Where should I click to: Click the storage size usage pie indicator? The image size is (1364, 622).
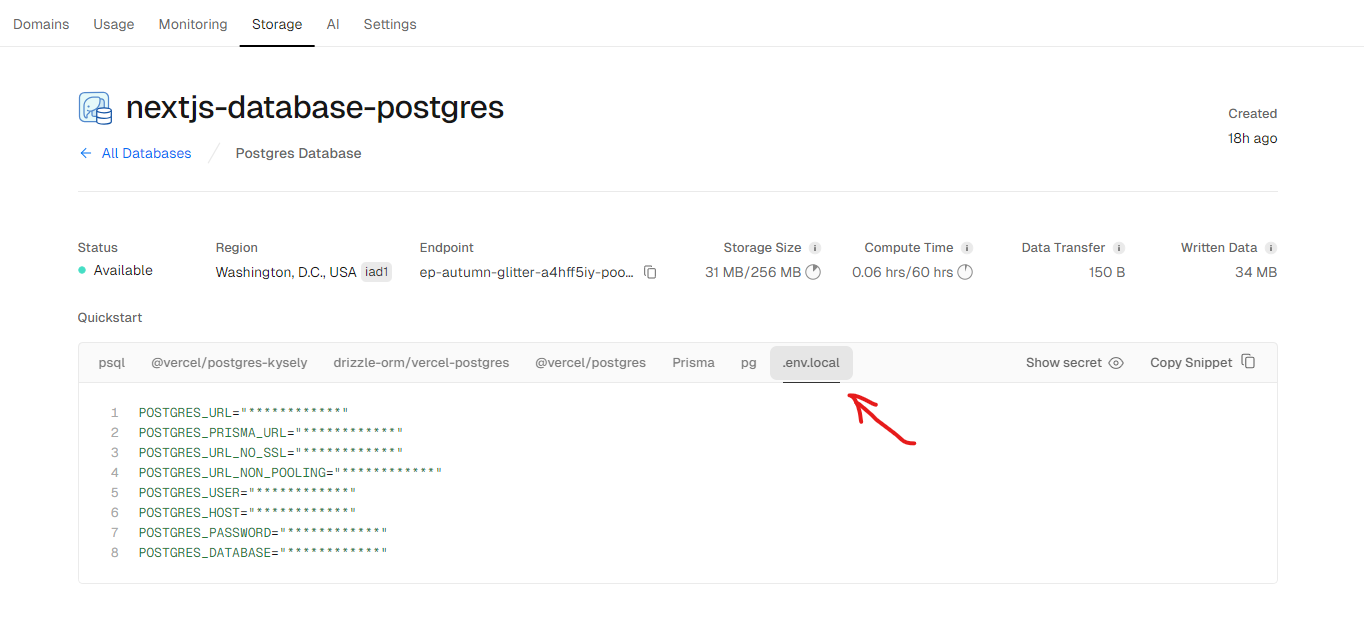coord(813,272)
